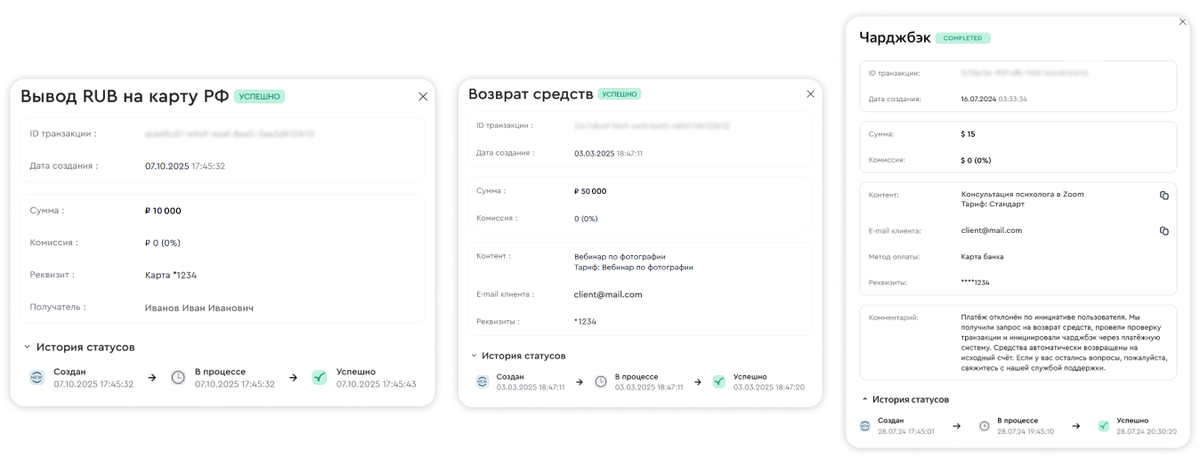Viewport: 1200px width, 465px height.
Task: Select the ₽ 10 000 sum value
Action: click(x=163, y=211)
